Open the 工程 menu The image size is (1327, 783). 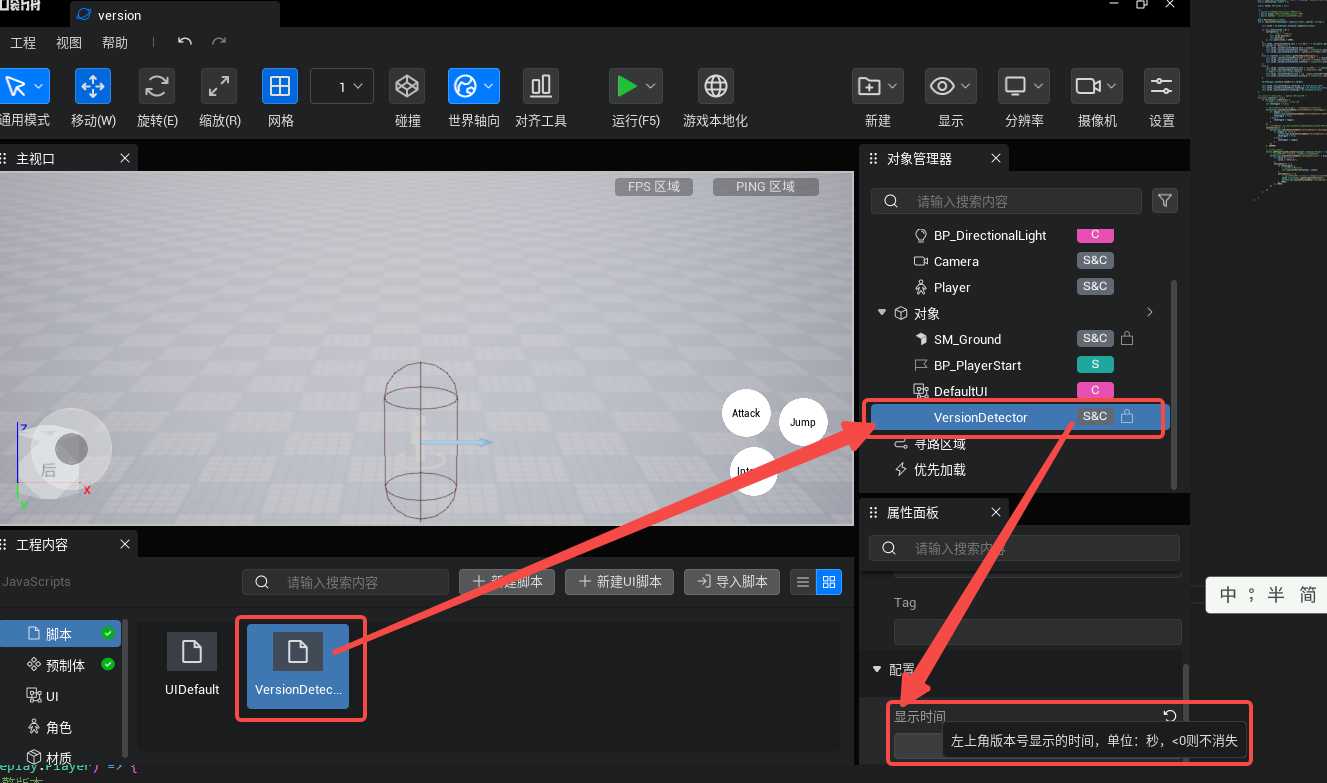click(x=23, y=43)
